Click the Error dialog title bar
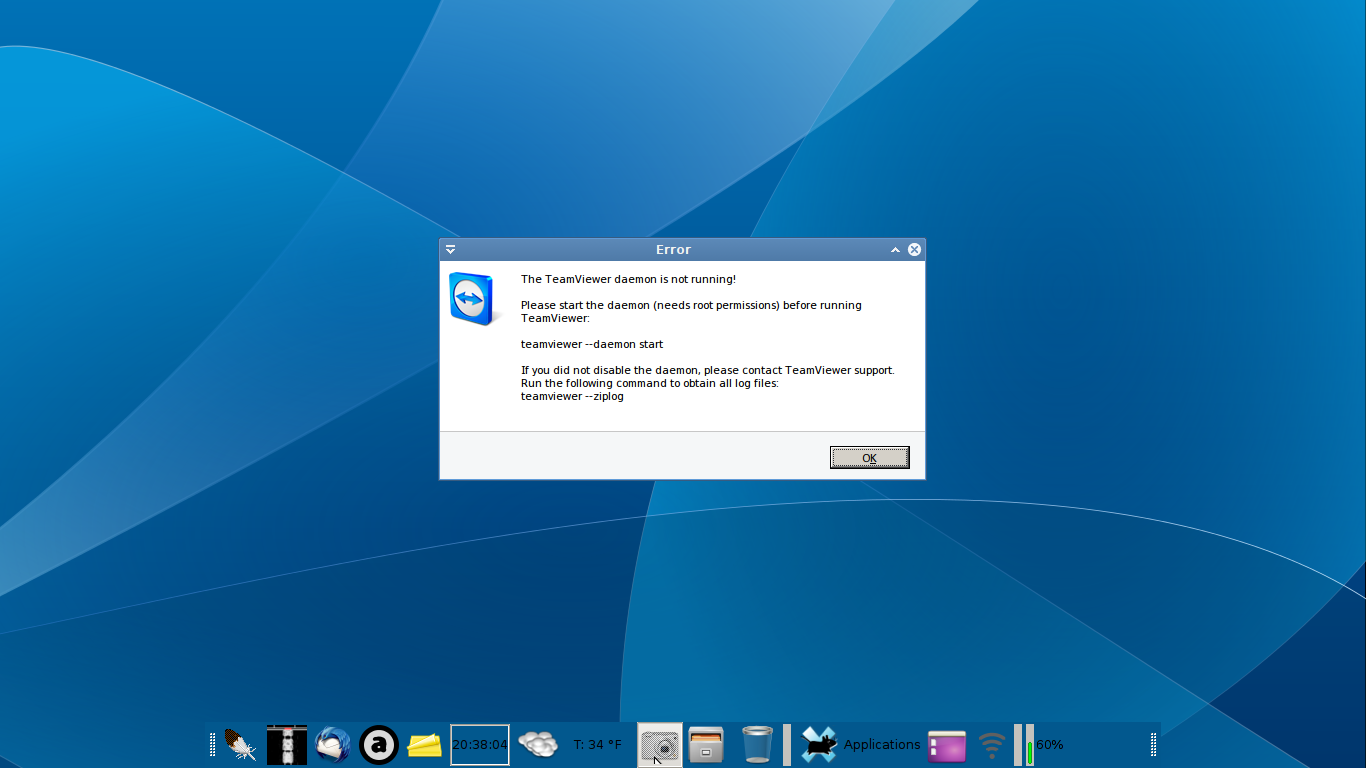 (x=673, y=250)
